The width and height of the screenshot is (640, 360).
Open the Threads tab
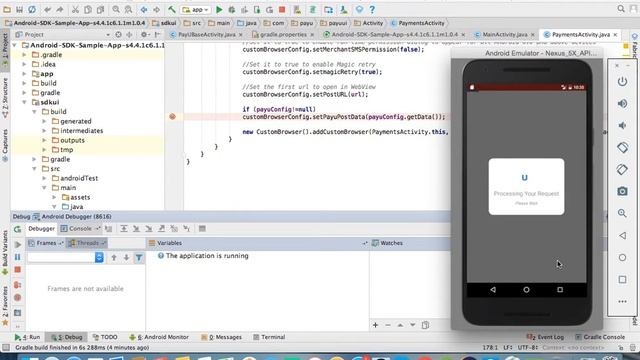click(87, 243)
